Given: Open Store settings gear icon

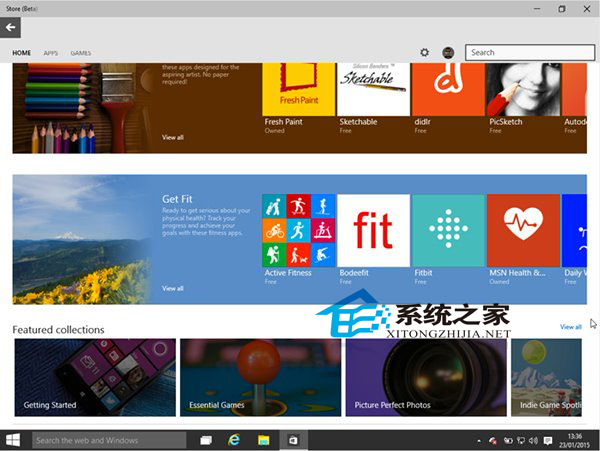Looking at the screenshot, I should click(x=424, y=52).
